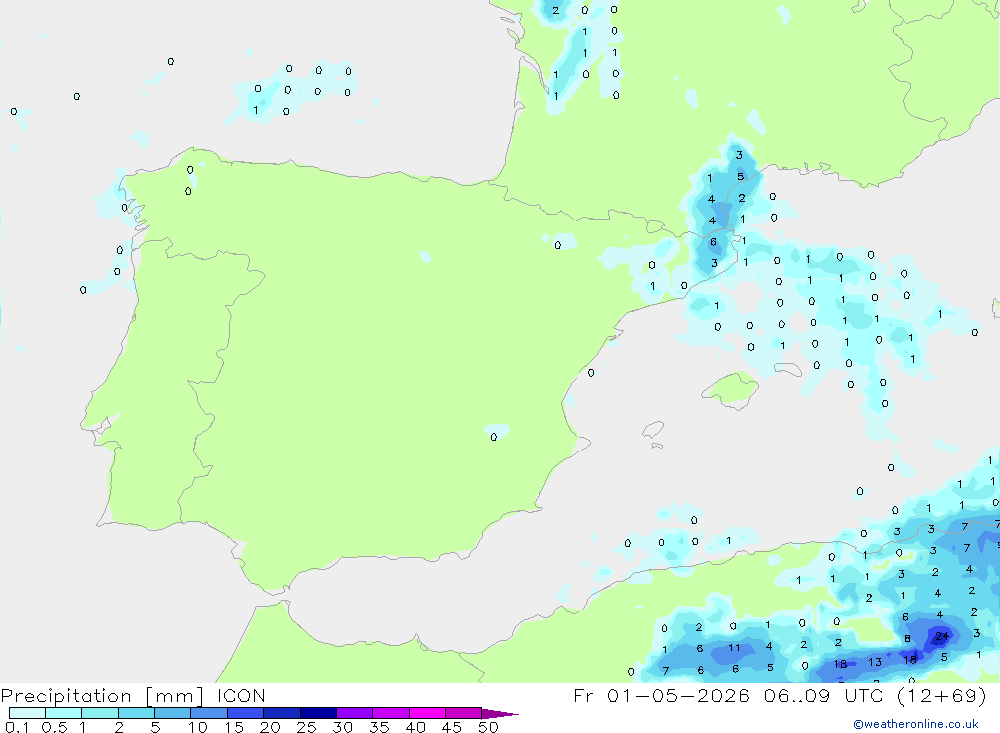Click the '0.5' legend scale label
The image size is (1000, 733).
tap(54, 727)
